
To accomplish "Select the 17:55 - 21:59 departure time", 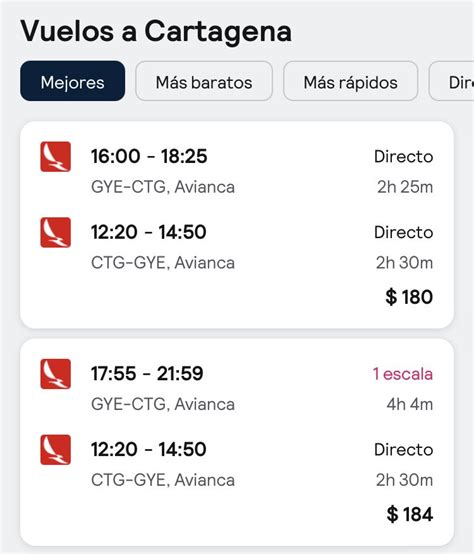I will click(147, 373).
